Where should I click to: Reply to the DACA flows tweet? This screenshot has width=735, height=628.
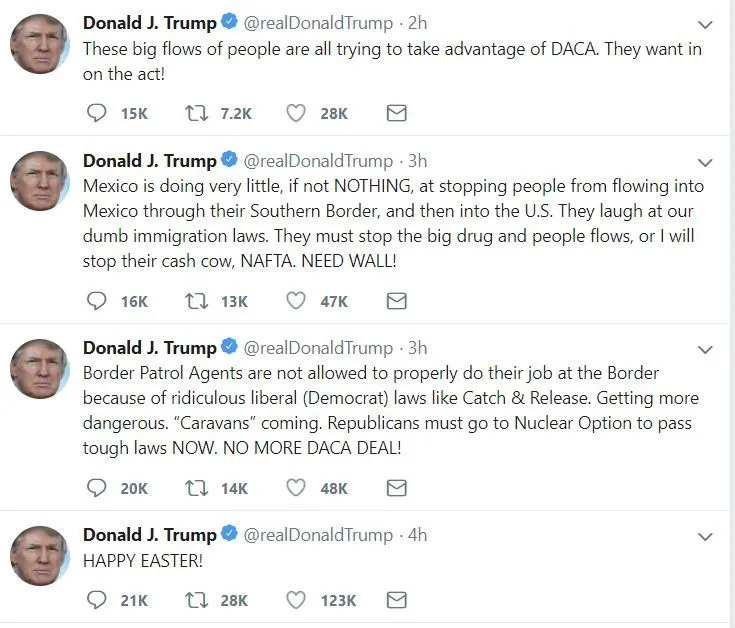(x=97, y=114)
